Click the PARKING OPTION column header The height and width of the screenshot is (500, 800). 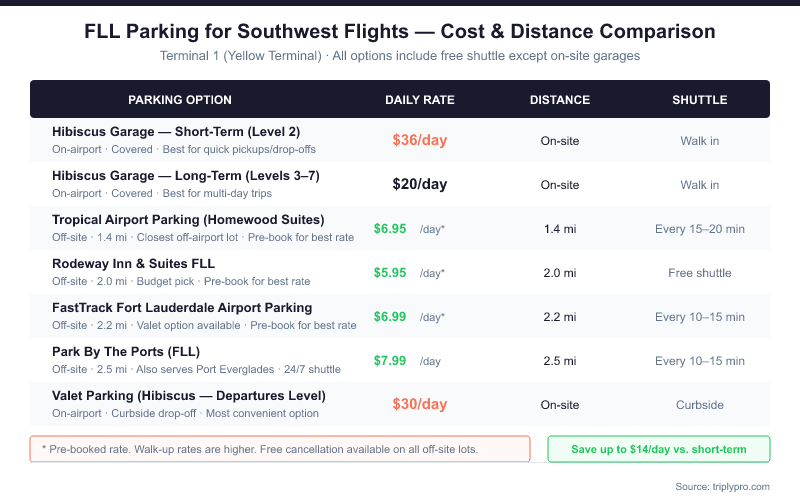tap(180, 100)
